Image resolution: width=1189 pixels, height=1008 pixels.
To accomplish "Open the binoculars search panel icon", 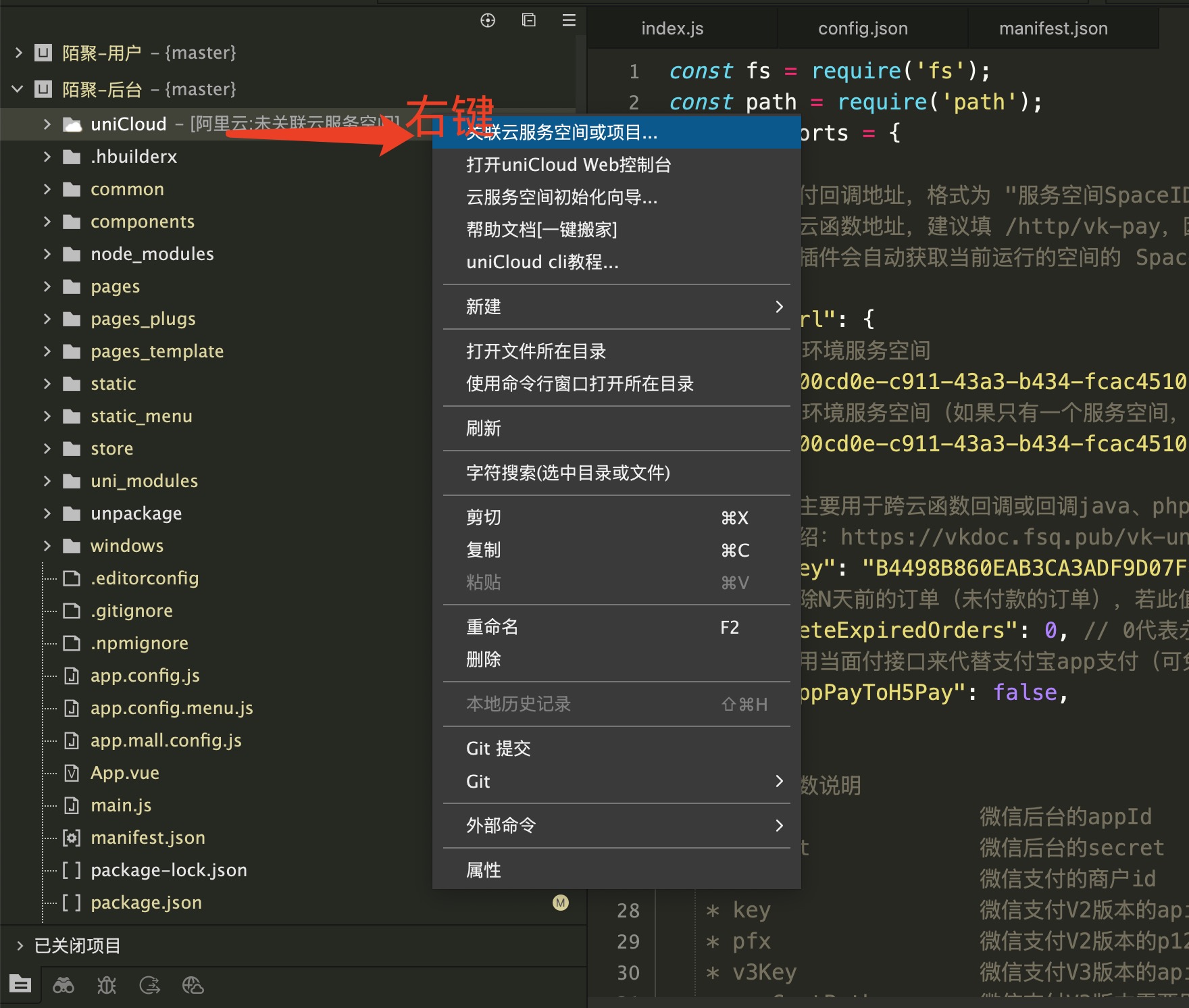I will (64, 986).
